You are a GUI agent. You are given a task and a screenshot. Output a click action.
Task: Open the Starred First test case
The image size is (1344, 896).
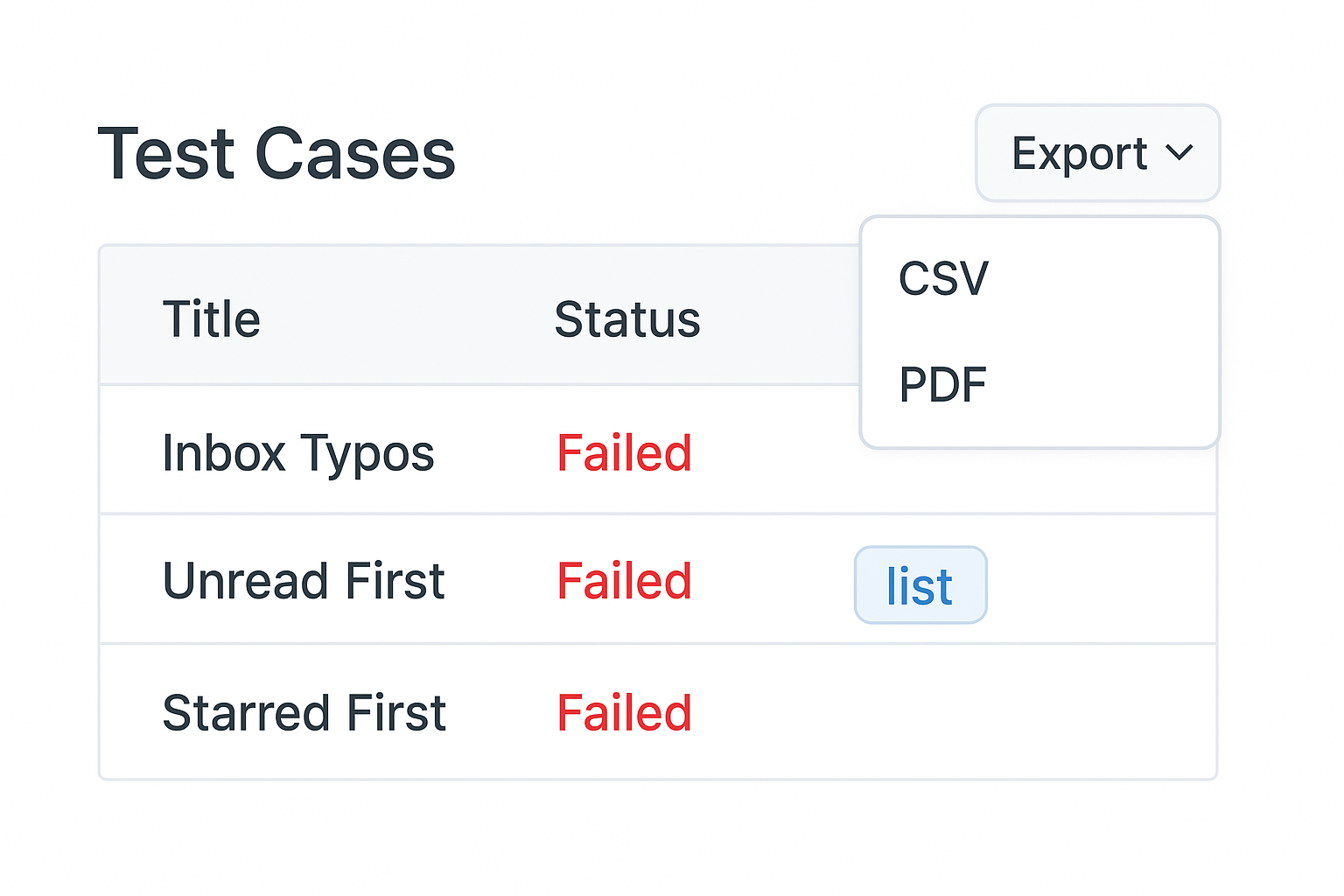(304, 713)
